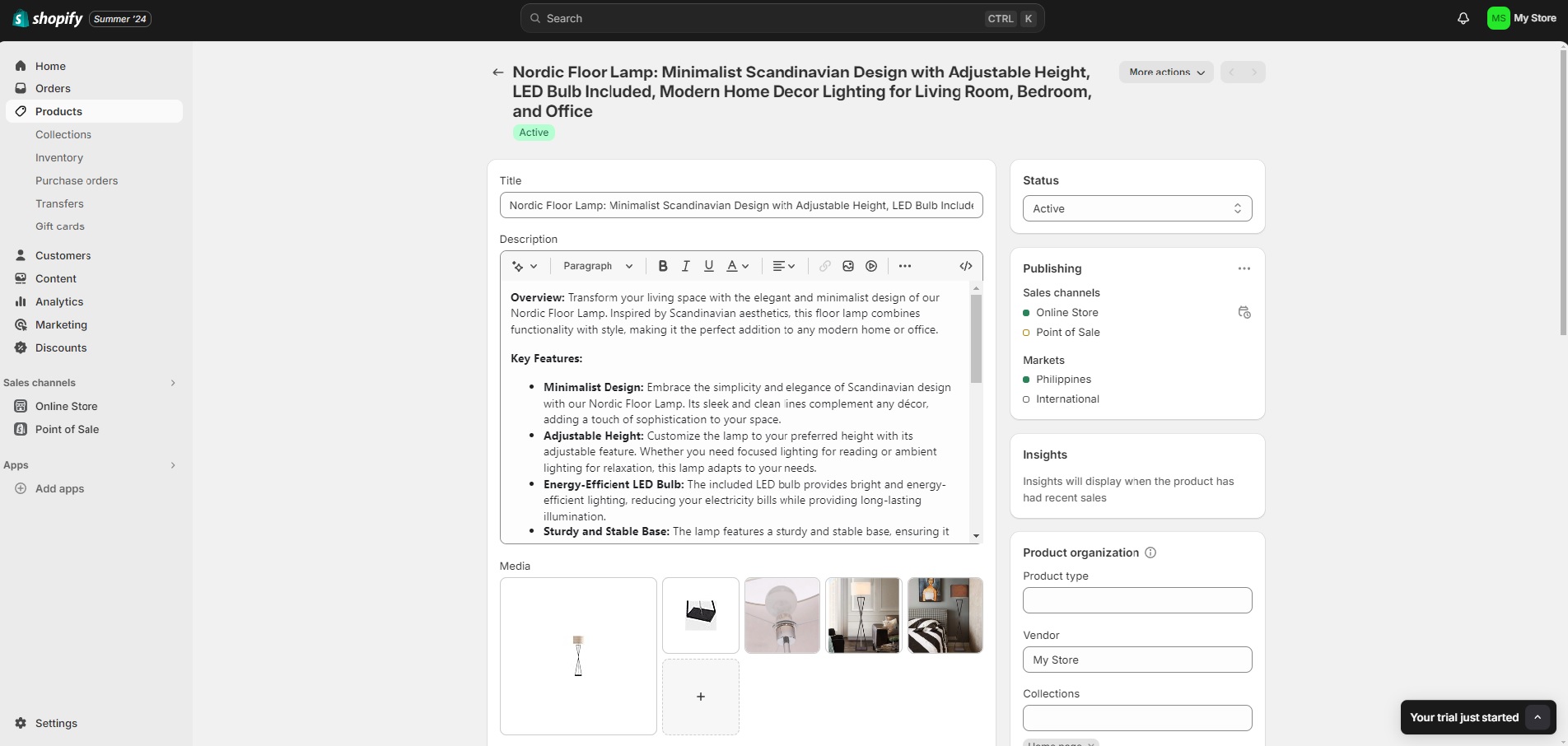Add new media with plus tile

click(701, 697)
